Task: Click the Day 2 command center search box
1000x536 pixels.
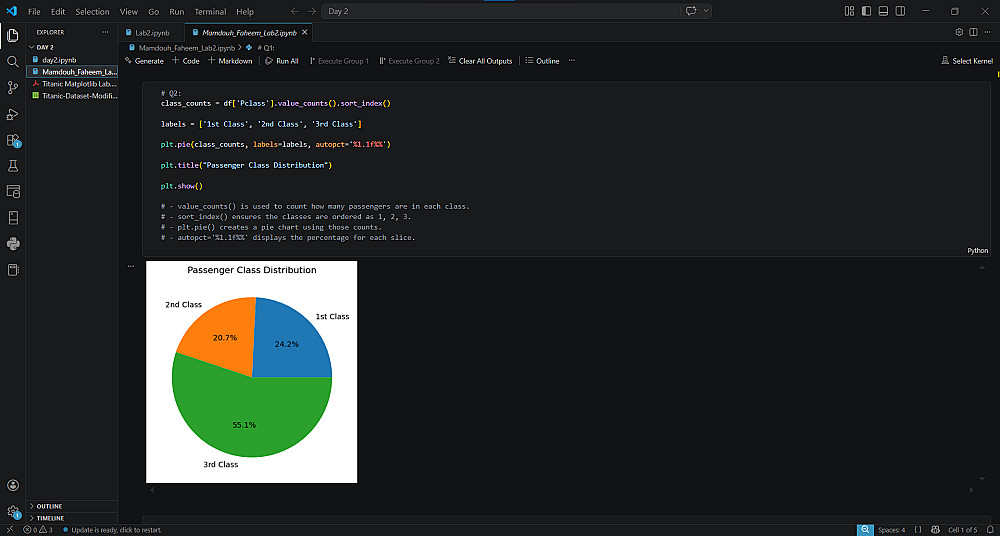Action: pos(500,11)
